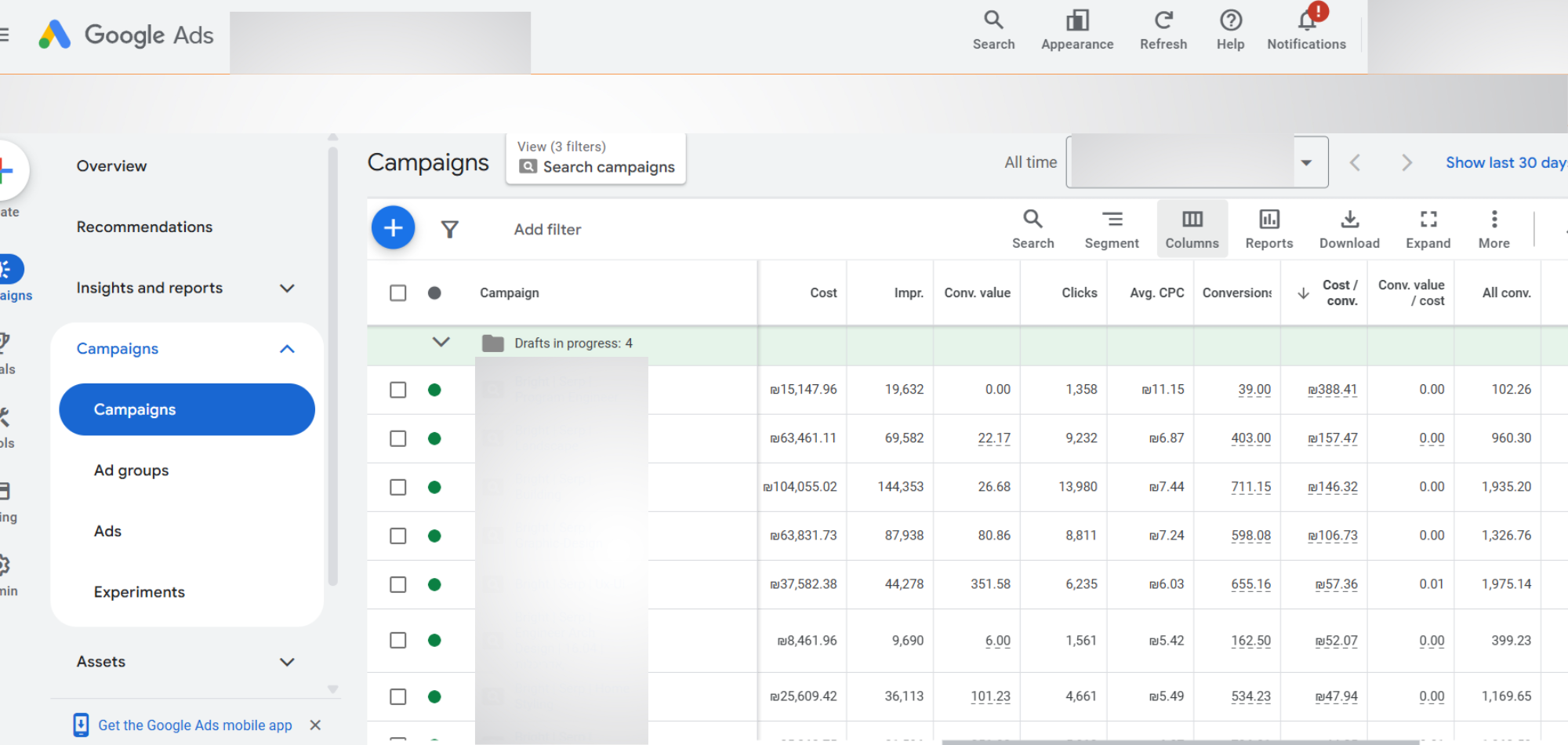Go to Ads page
Image resolution: width=1568 pixels, height=745 pixels.
click(x=107, y=531)
